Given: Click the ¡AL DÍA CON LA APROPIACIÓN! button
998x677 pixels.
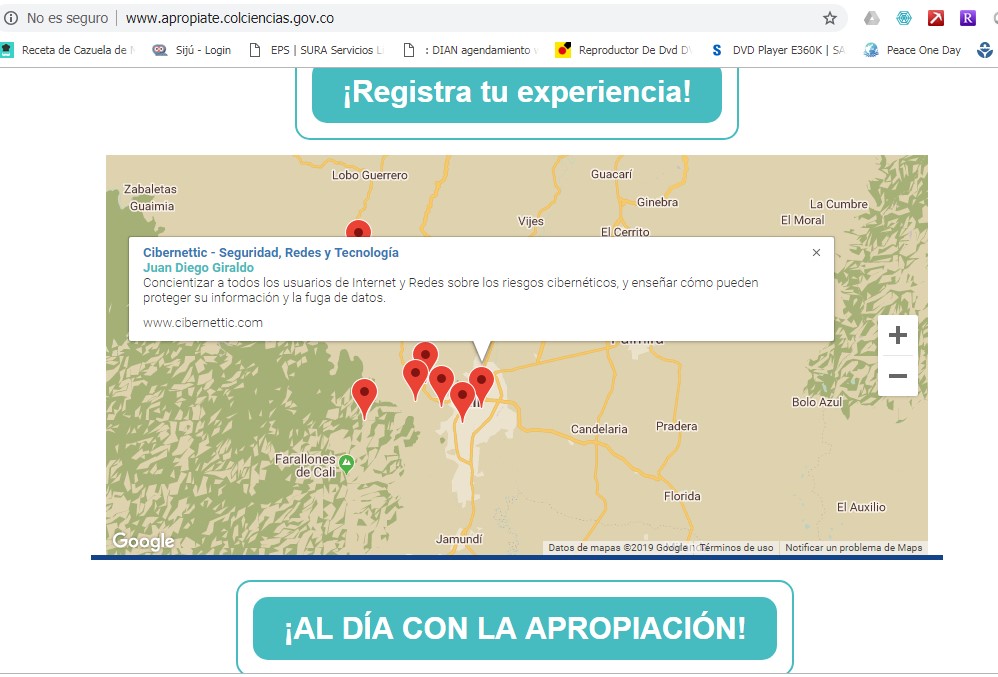Looking at the screenshot, I should [515, 628].
